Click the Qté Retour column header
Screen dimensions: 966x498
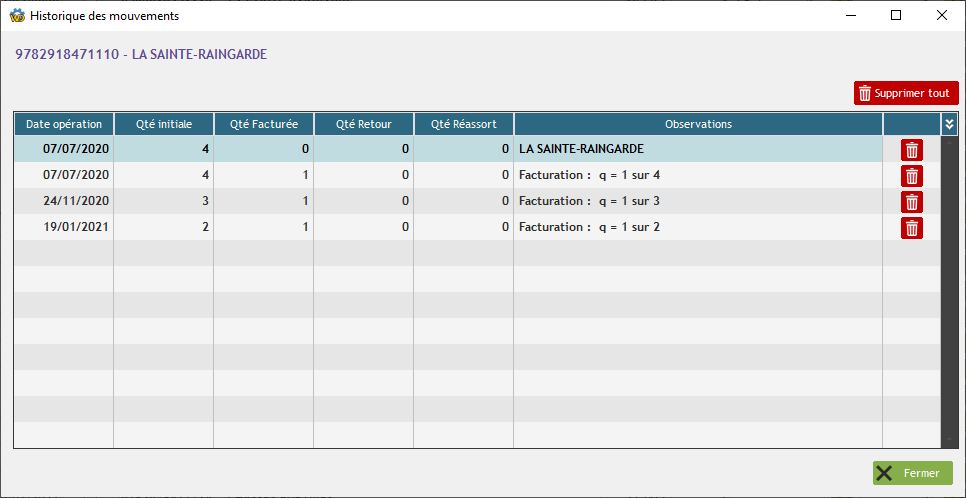pos(363,124)
